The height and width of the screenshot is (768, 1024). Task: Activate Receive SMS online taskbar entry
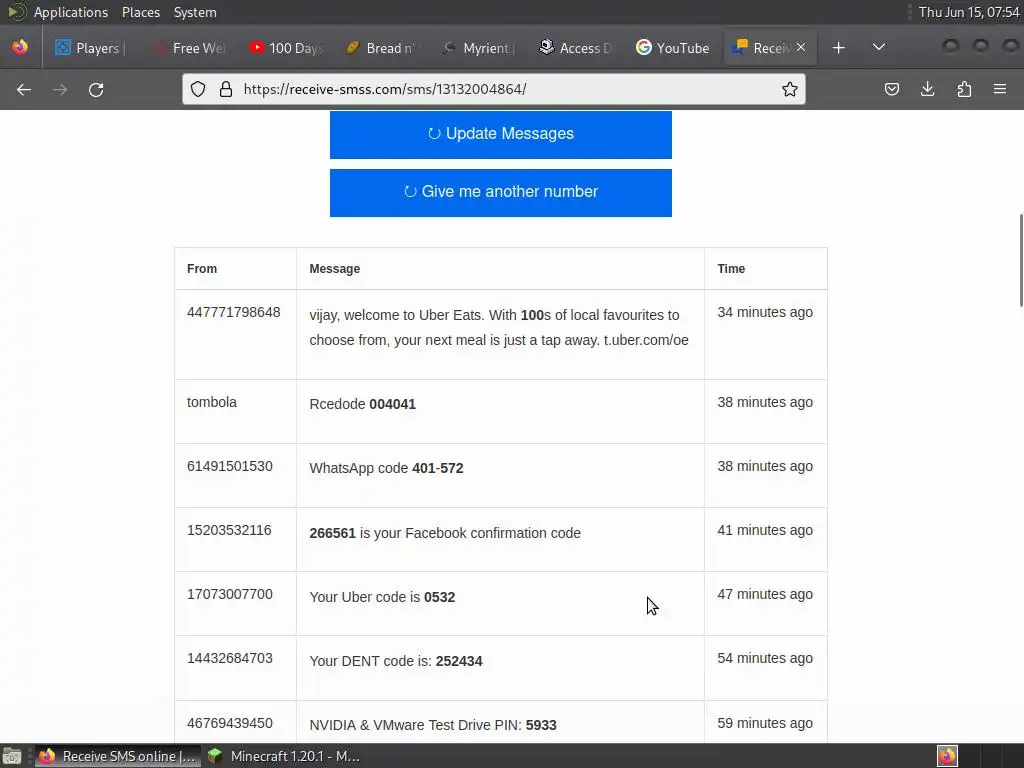[118, 756]
